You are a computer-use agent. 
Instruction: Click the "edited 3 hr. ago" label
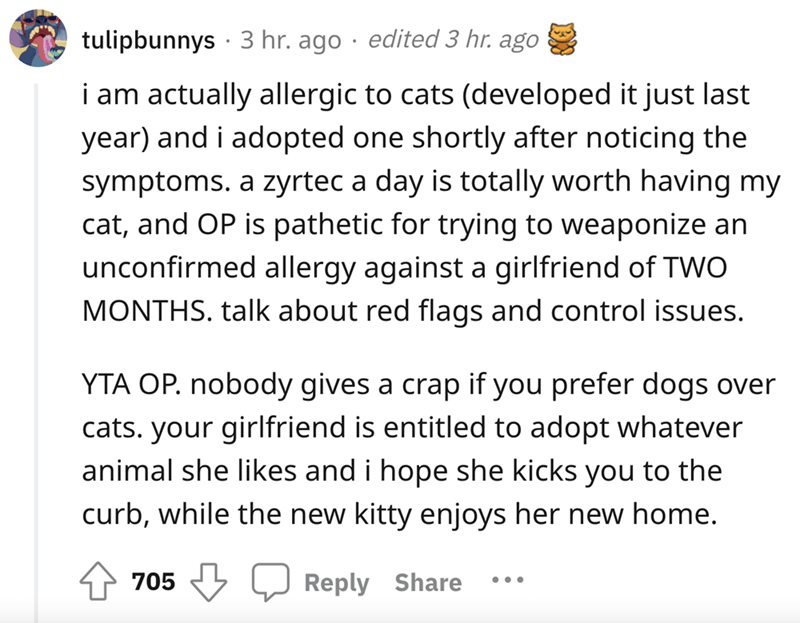[453, 41]
